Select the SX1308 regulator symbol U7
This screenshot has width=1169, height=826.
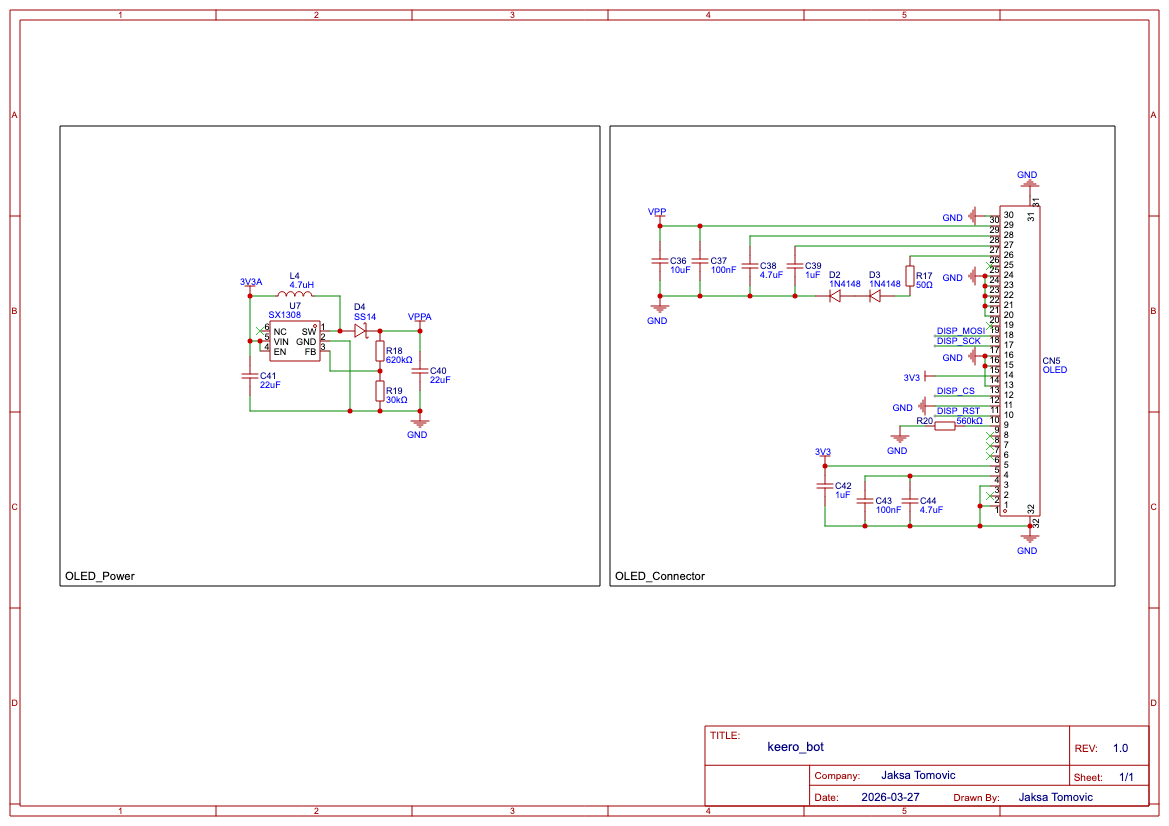tap(295, 340)
